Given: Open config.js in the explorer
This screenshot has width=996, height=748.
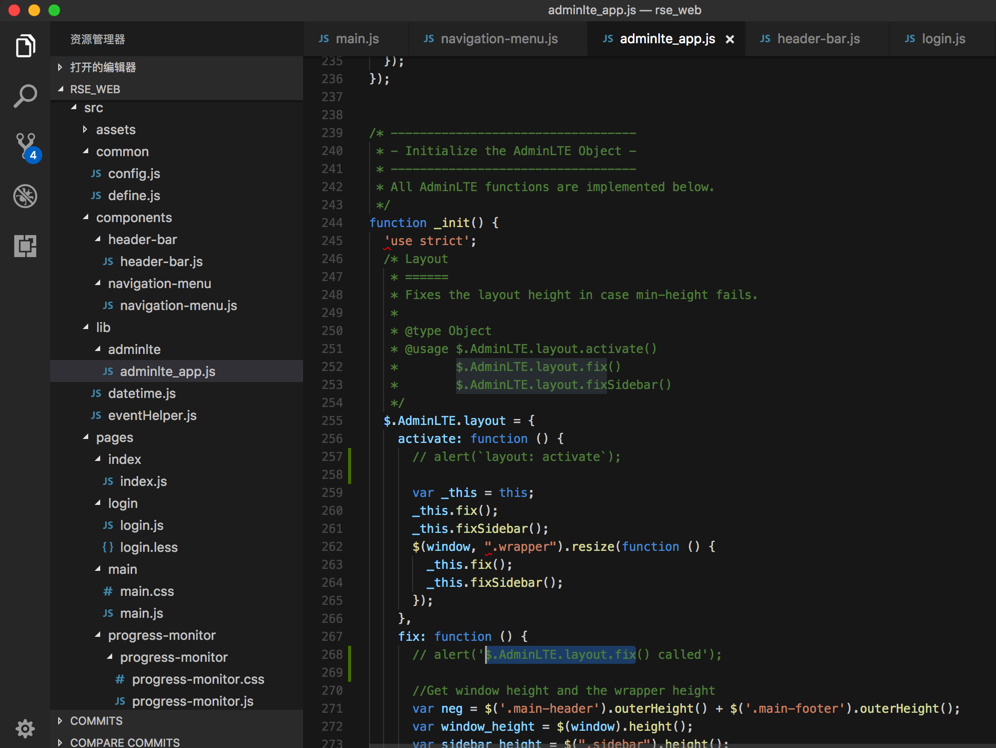Looking at the screenshot, I should pyautogui.click(x=134, y=173).
